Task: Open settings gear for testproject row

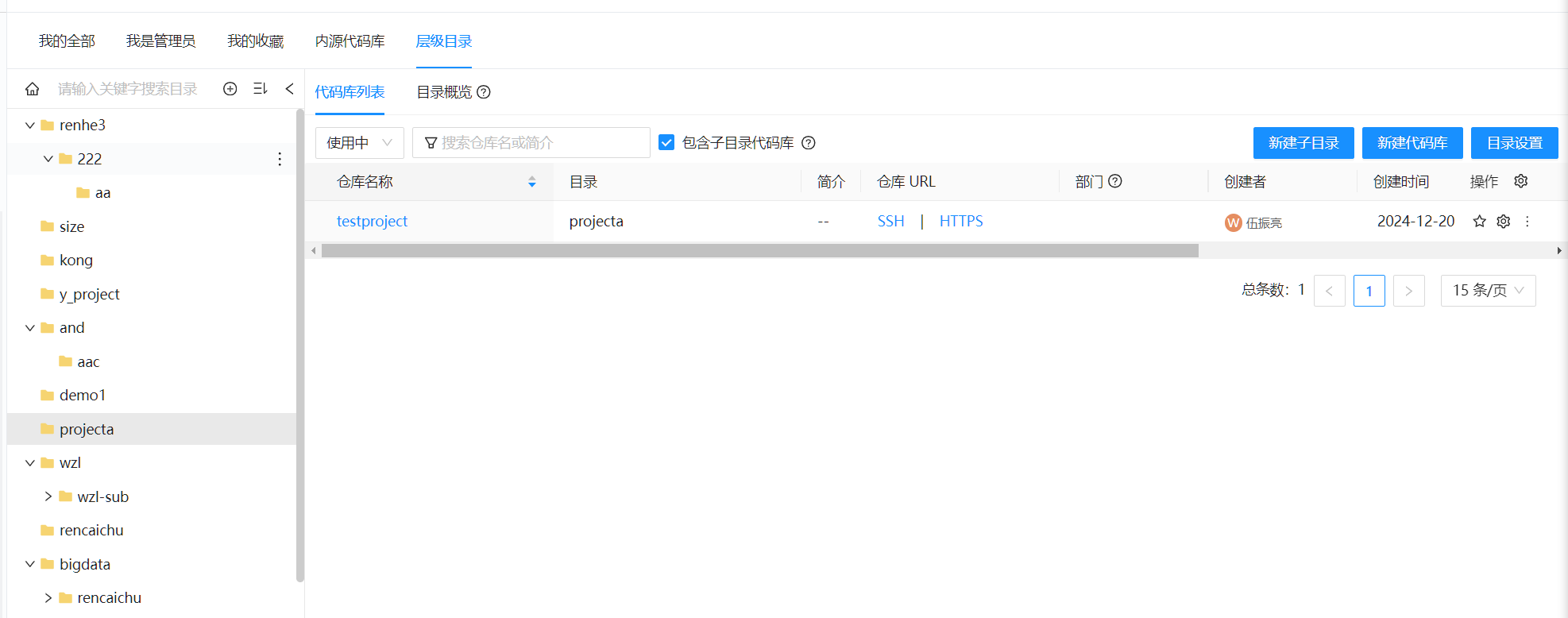Action: 1503,222
